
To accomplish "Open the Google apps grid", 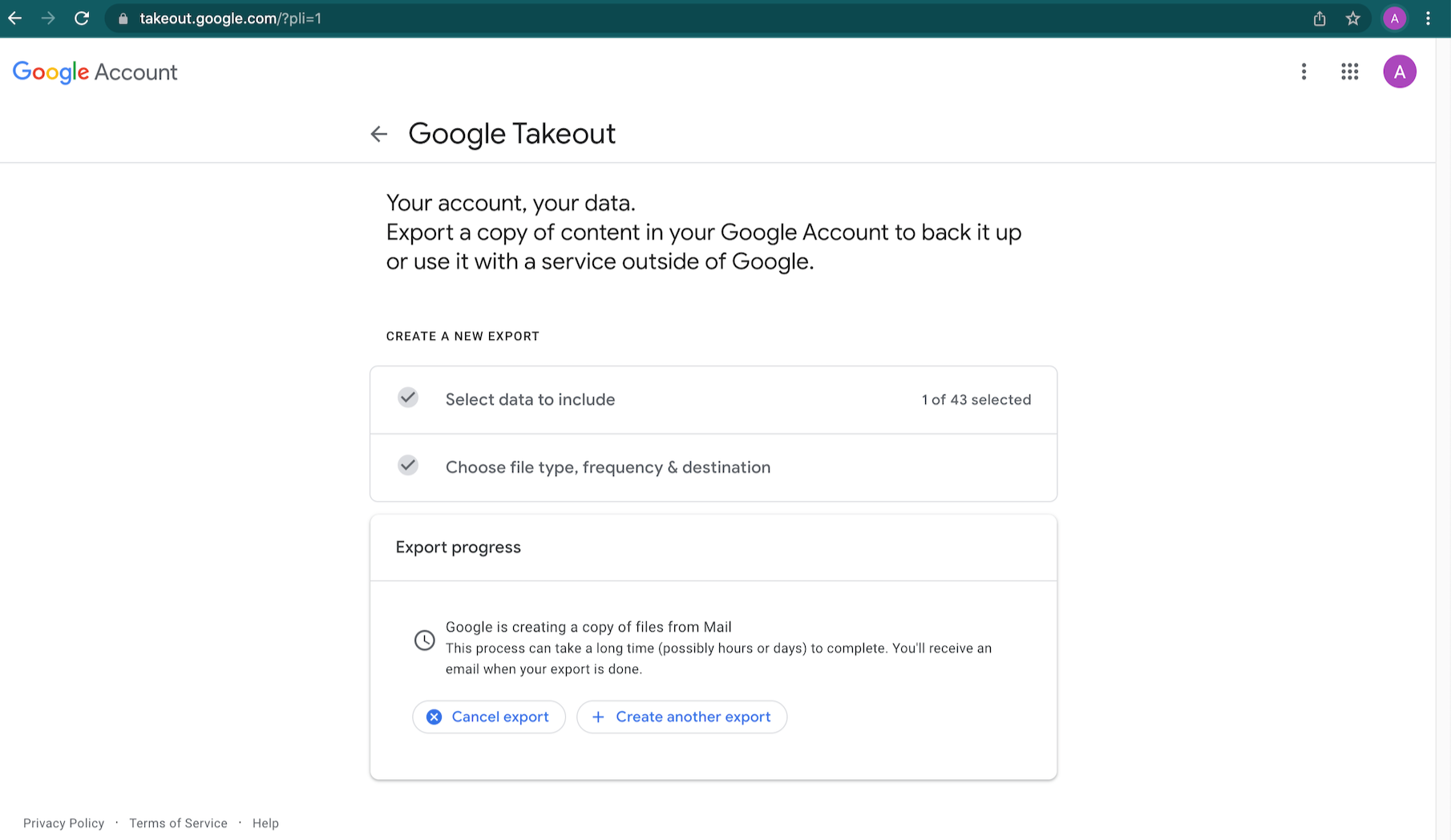I will [x=1350, y=72].
